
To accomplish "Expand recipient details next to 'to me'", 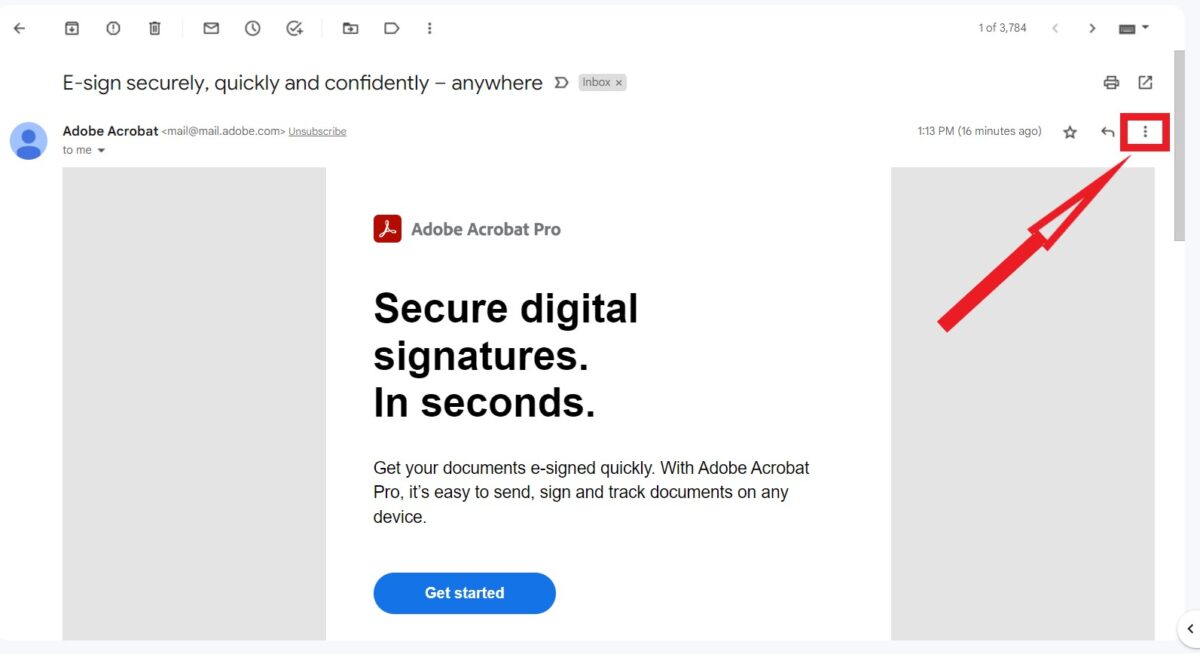I will point(101,151).
